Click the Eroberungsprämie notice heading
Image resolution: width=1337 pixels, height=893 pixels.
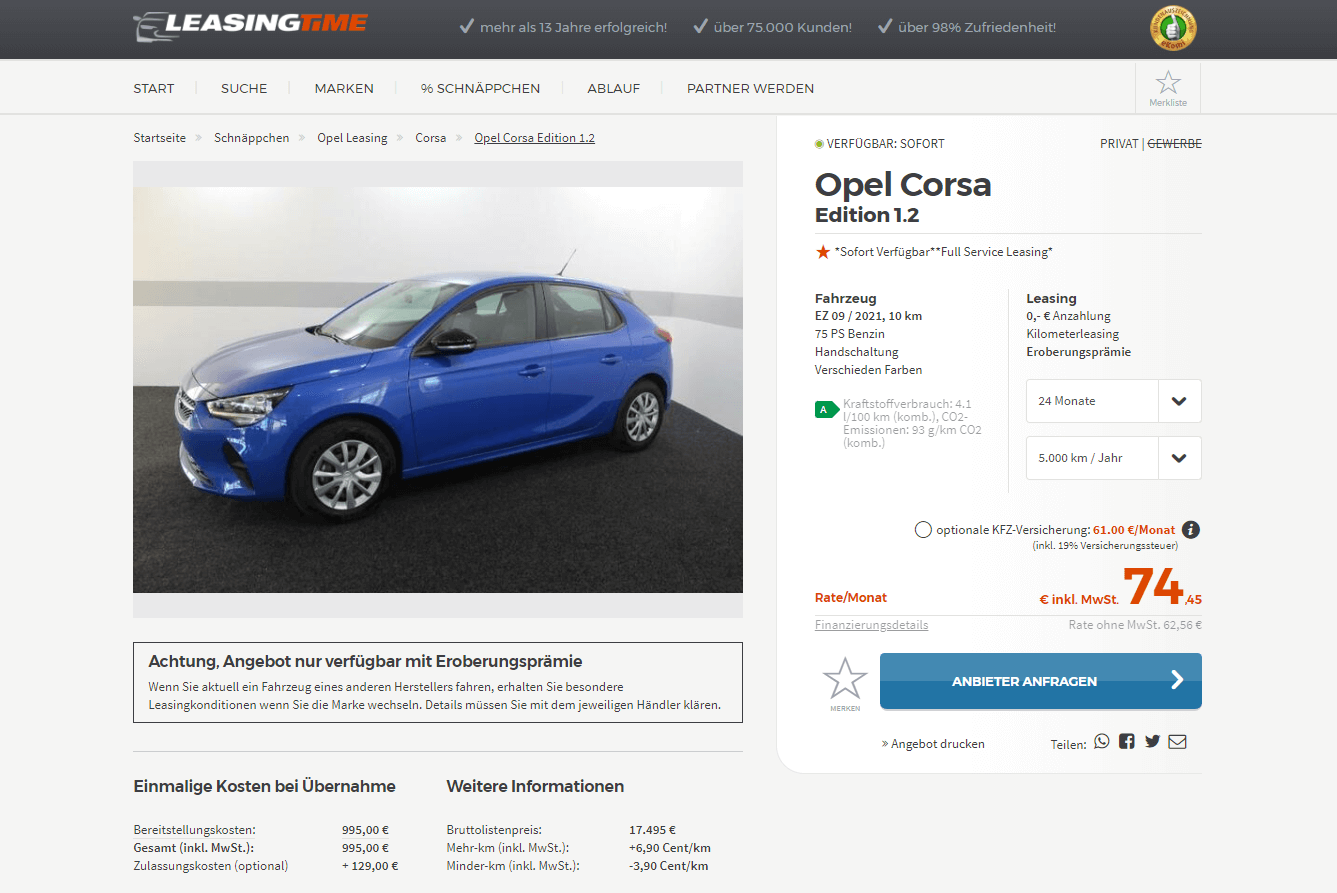[365, 661]
